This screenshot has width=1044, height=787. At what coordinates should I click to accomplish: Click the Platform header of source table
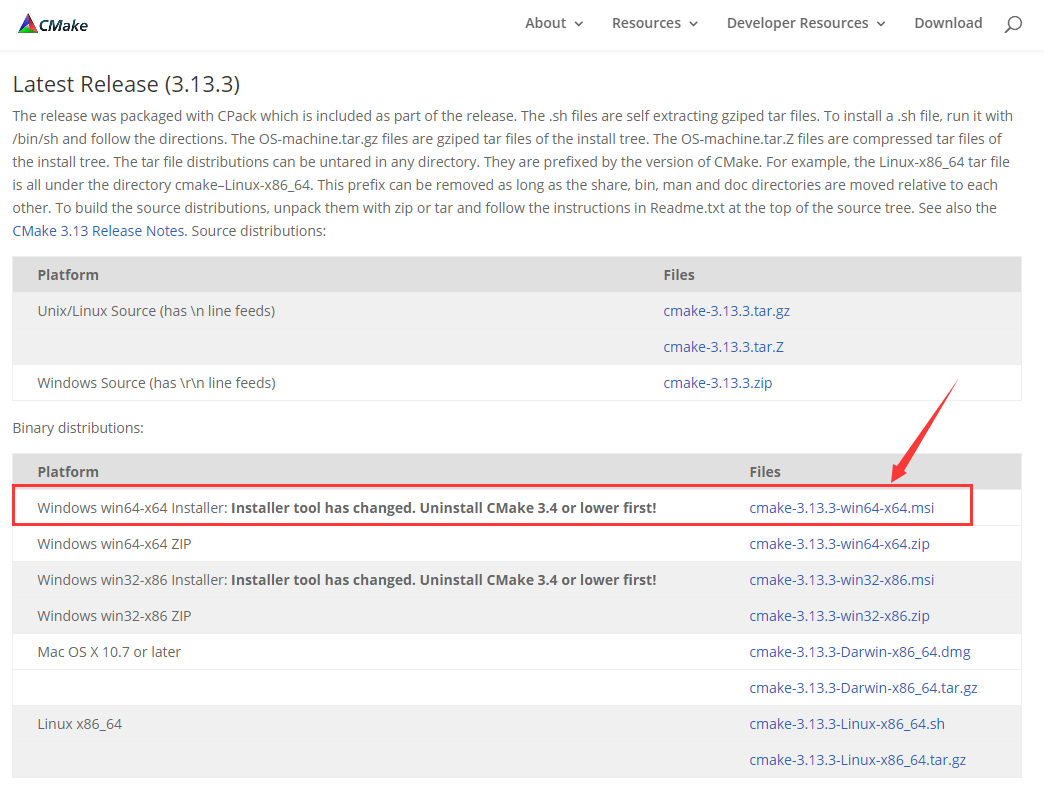pos(68,275)
